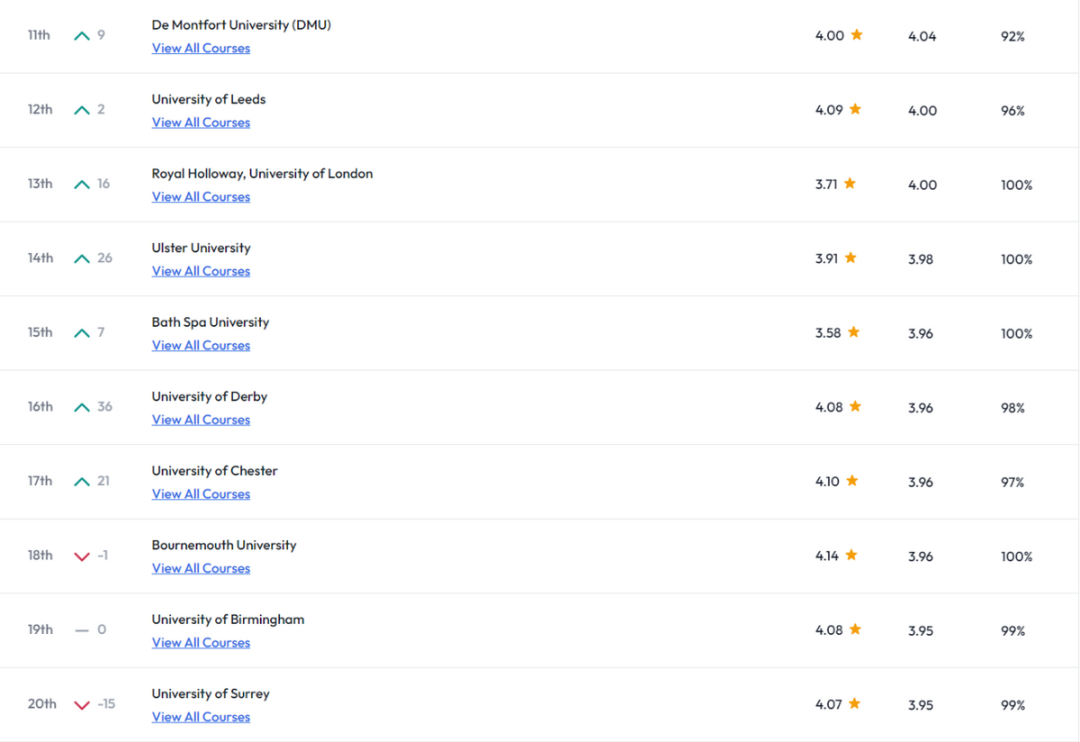This screenshot has height=742, width=1080.
Task: Open View All Courses for University of Surrey
Action: click(x=200, y=718)
